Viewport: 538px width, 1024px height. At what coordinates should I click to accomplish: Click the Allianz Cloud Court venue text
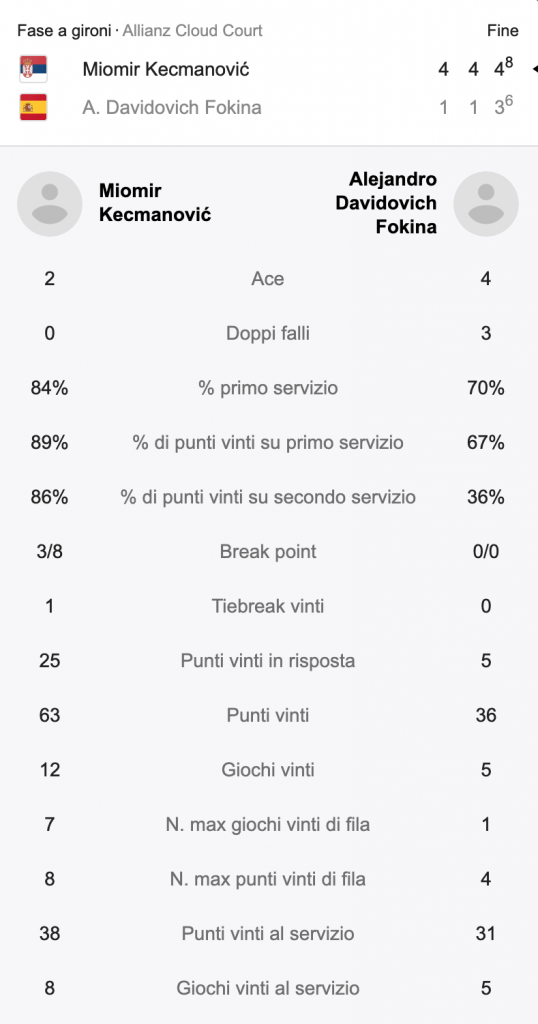pos(193,30)
